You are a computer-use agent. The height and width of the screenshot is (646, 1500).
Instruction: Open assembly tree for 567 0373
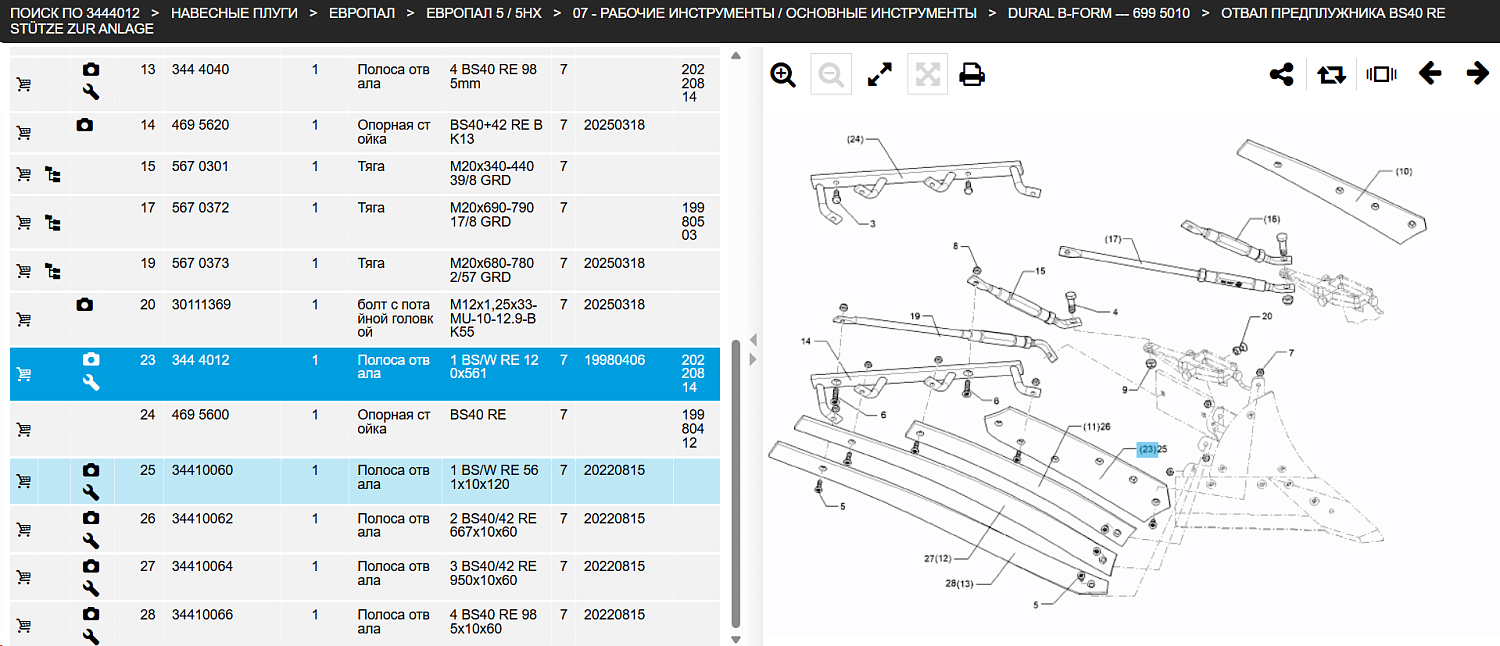pyautogui.click(x=53, y=271)
